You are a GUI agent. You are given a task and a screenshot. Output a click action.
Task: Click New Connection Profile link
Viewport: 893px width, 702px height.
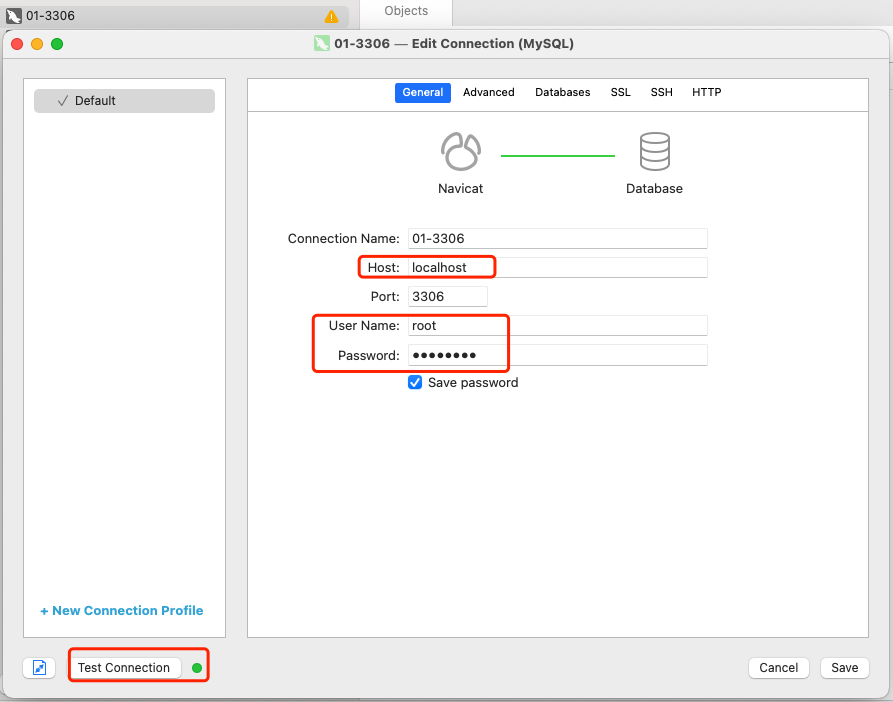tap(122, 610)
